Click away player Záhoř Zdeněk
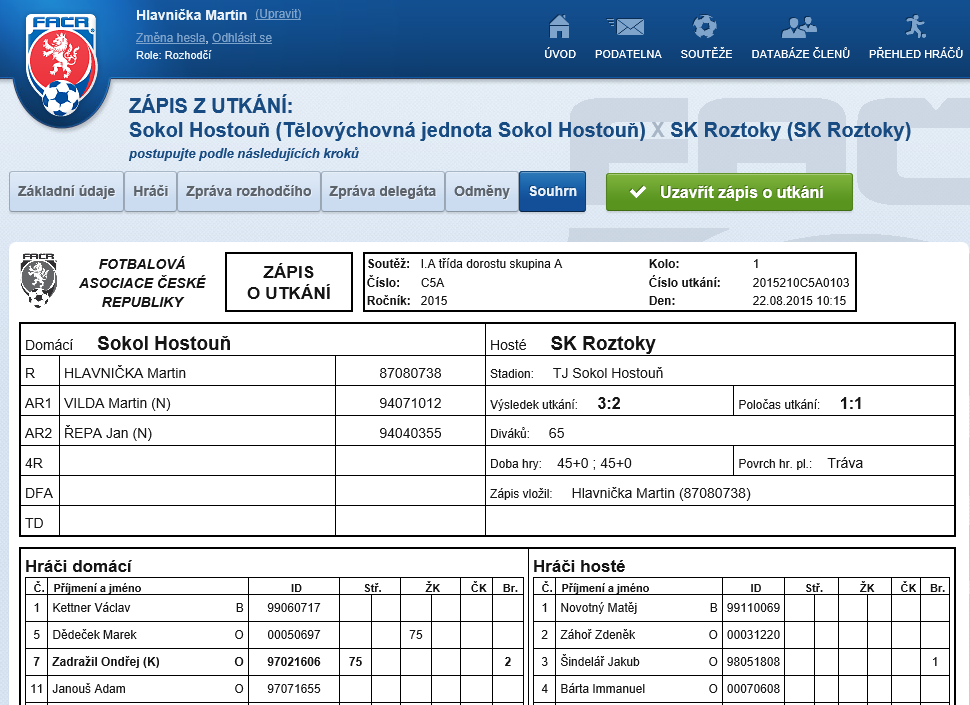Image resolution: width=970 pixels, height=705 pixels. click(x=597, y=634)
